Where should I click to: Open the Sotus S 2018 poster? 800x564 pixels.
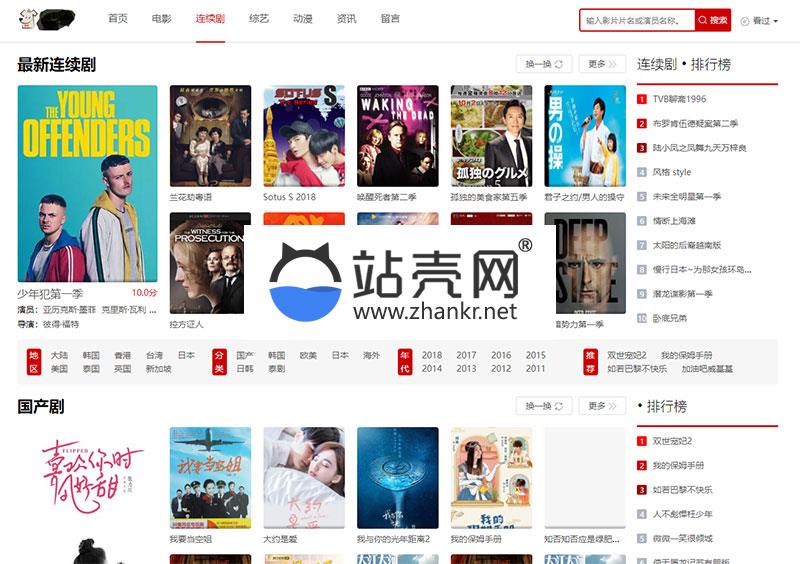point(304,136)
